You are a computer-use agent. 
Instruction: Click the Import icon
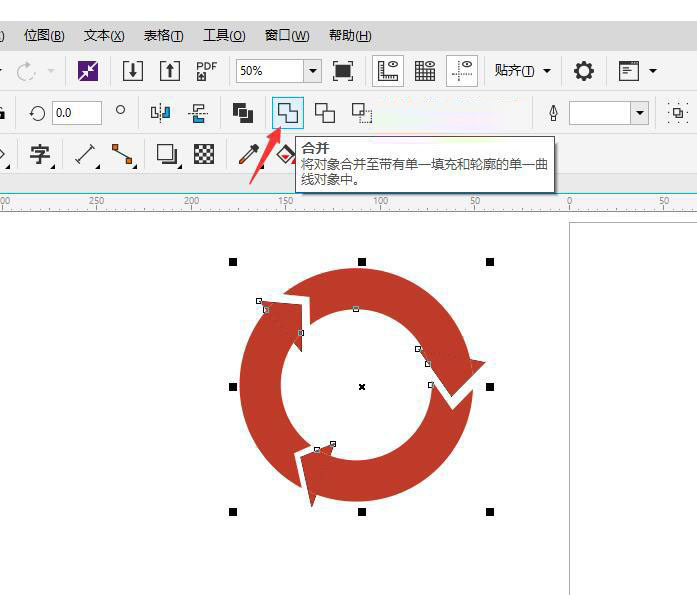point(132,71)
